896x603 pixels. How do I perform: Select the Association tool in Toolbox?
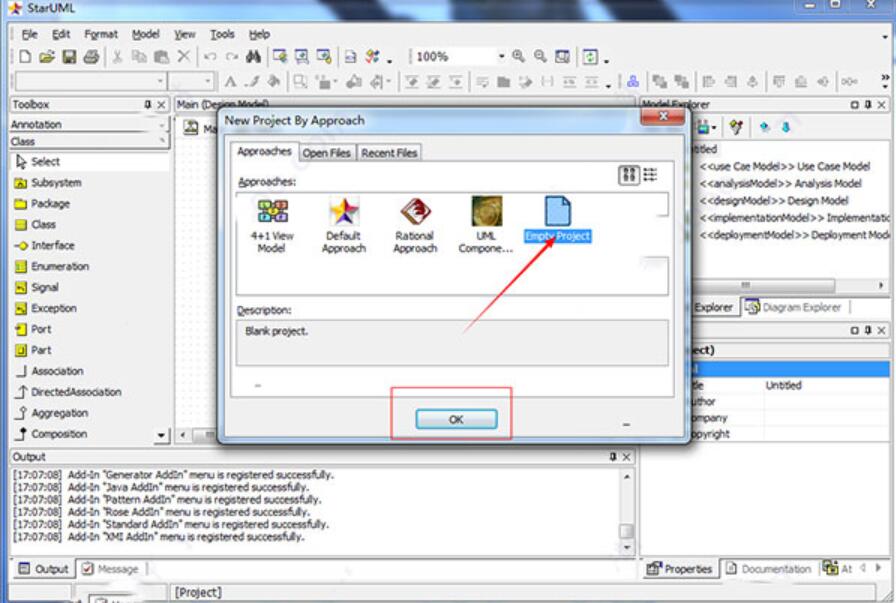tap(49, 371)
